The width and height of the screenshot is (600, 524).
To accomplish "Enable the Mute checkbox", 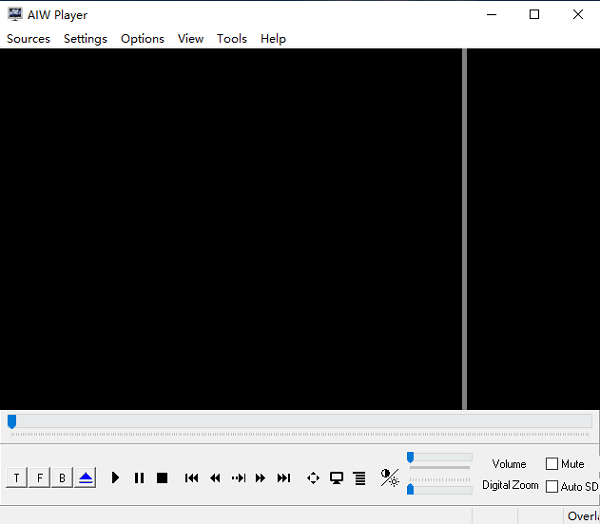I will [x=552, y=464].
